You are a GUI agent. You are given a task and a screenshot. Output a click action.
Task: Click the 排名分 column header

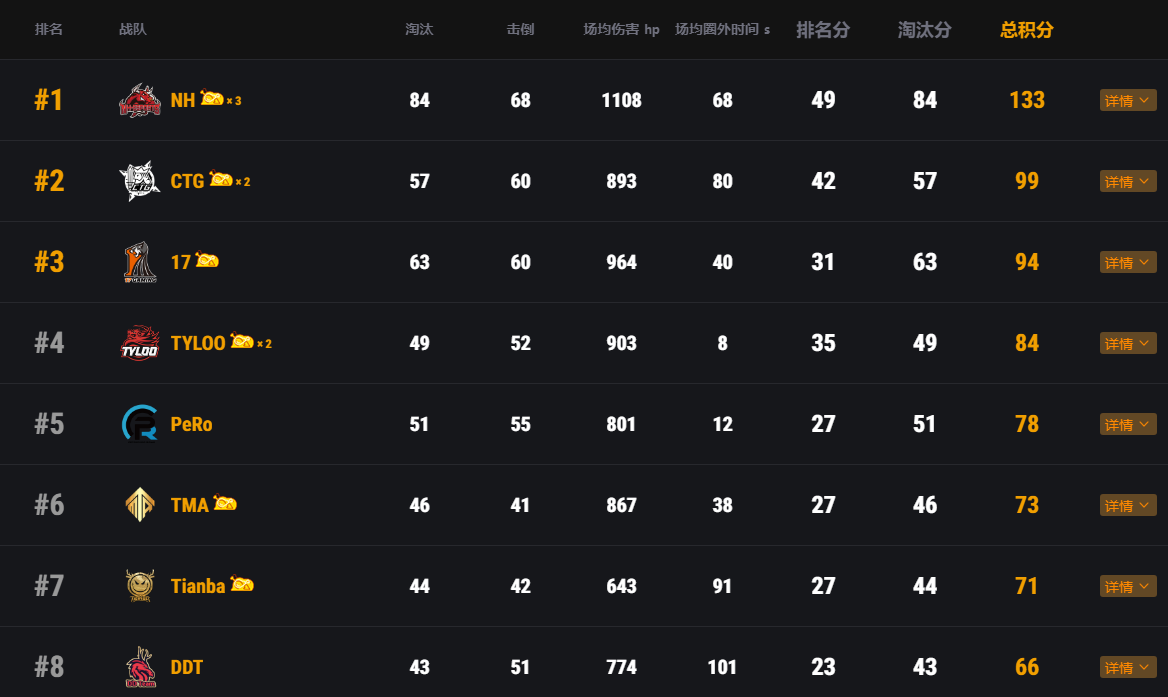click(x=822, y=30)
